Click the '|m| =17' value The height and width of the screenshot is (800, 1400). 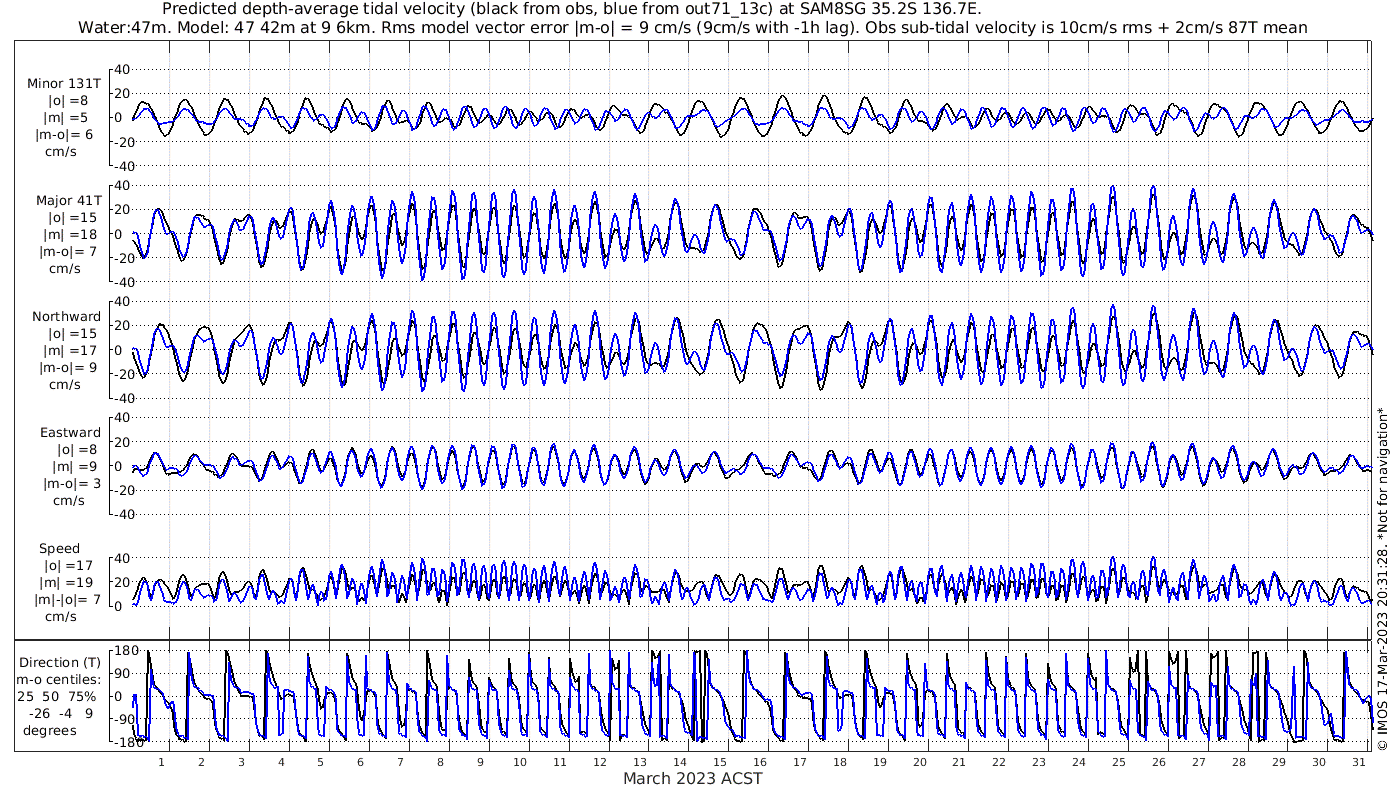point(68,350)
